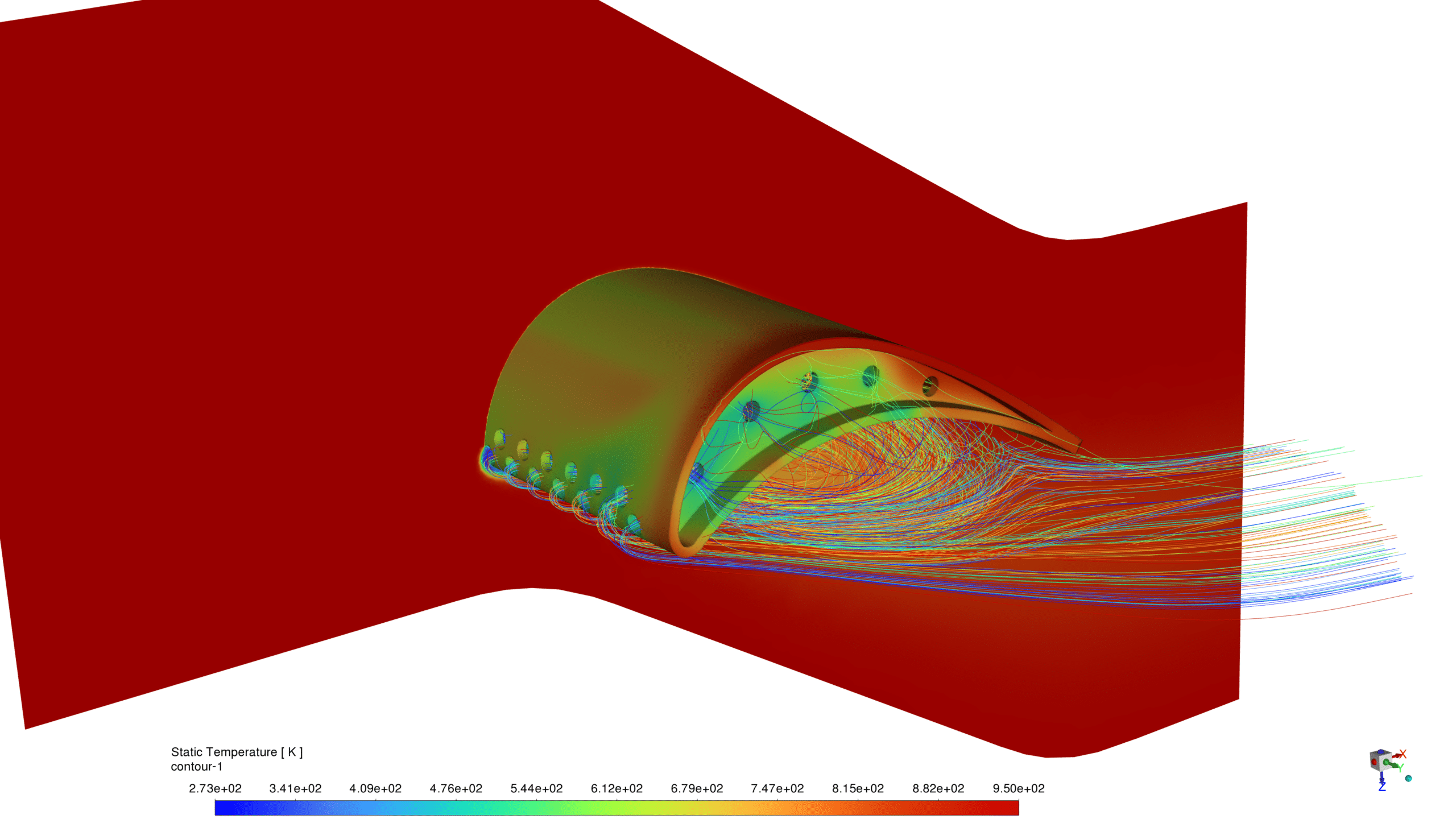Click the 5.44e+02 colorbar label
Screen dimensions: 1456x819
click(536, 788)
